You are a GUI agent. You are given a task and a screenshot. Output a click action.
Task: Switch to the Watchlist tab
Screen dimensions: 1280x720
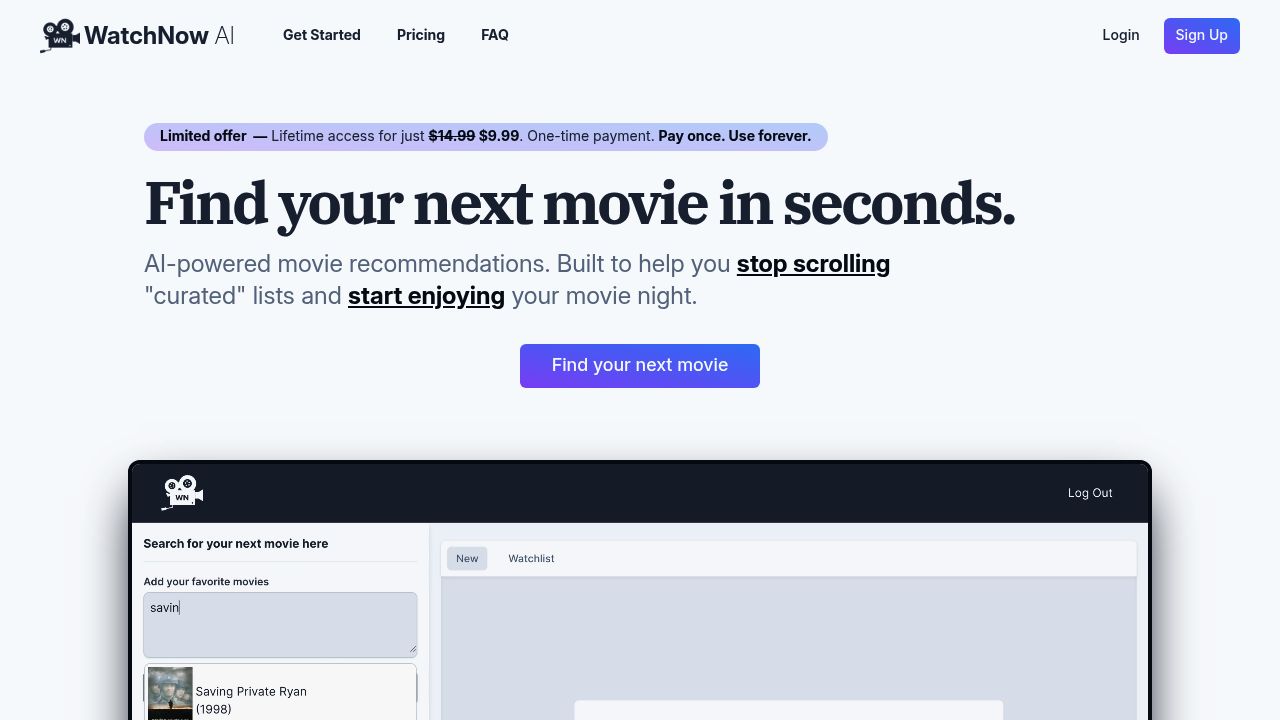(x=531, y=559)
